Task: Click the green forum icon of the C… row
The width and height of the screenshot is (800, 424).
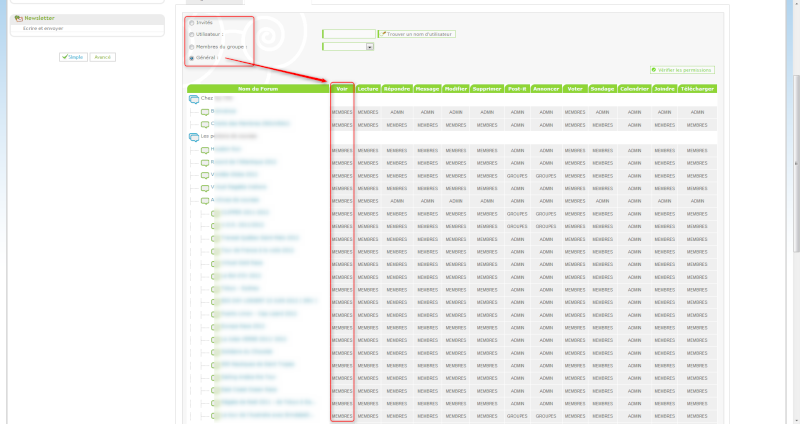Action: 205,124
